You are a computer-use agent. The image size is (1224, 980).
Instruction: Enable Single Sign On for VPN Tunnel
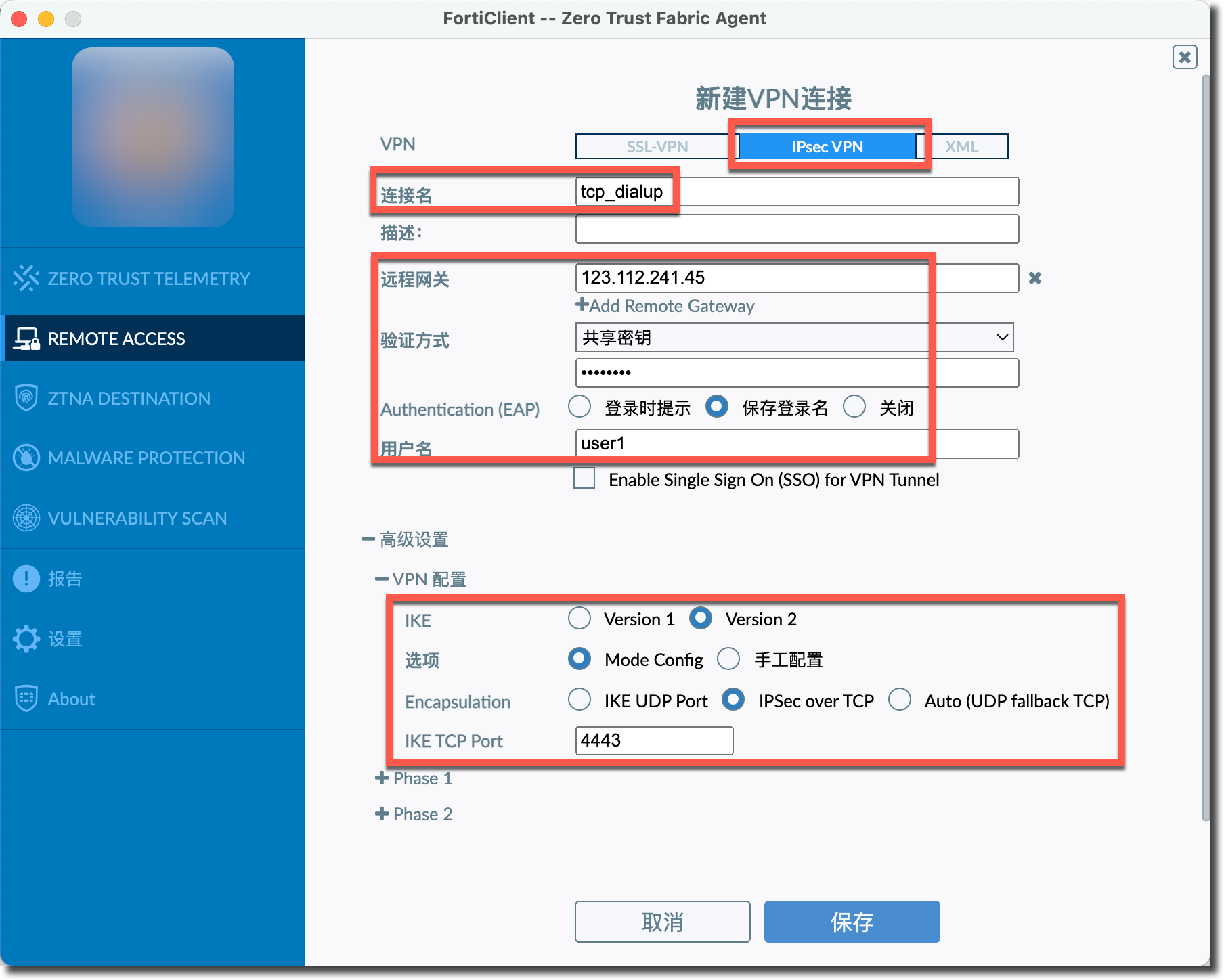coord(584,478)
